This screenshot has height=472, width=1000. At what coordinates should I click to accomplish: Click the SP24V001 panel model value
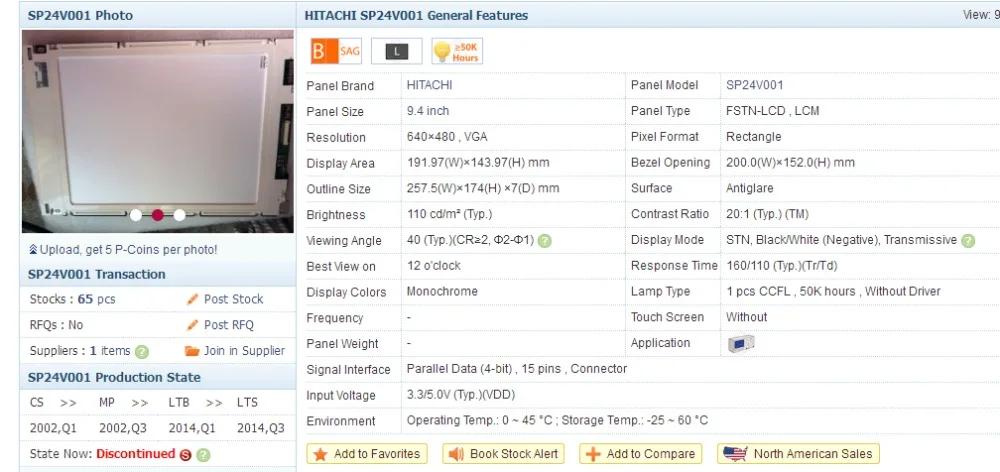[x=754, y=85]
